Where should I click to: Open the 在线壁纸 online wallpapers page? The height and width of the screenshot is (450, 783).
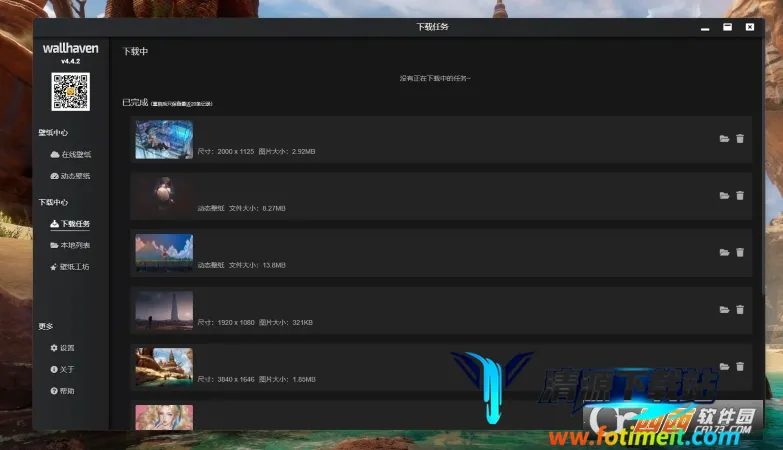pos(70,155)
